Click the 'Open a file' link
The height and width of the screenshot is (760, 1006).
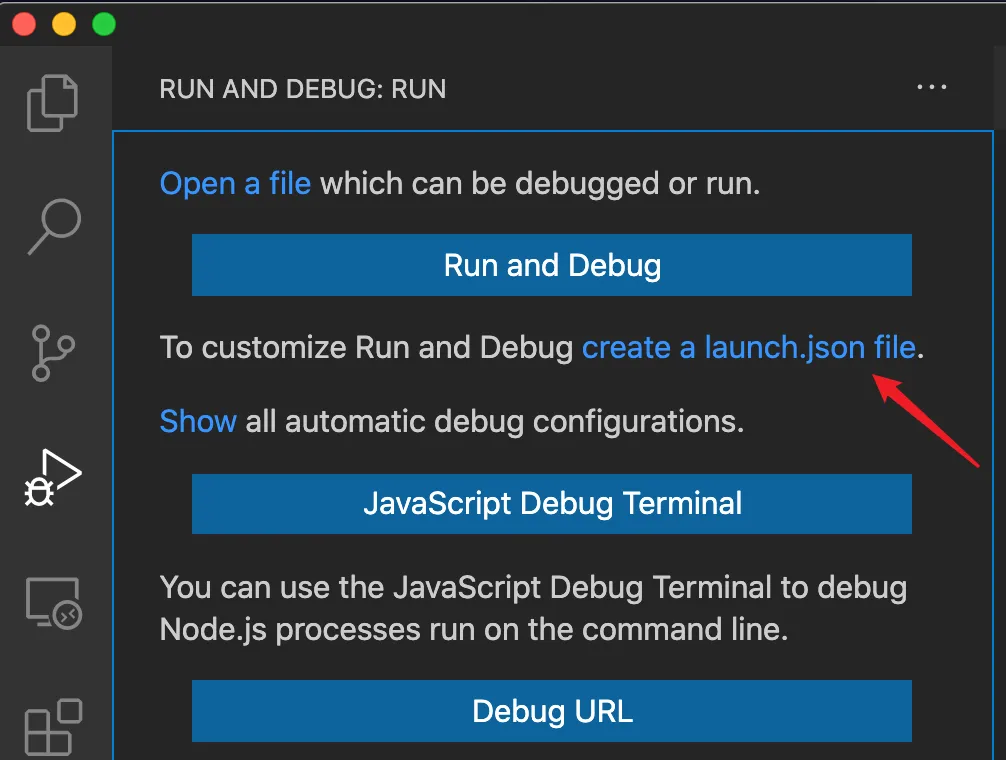[235, 183]
